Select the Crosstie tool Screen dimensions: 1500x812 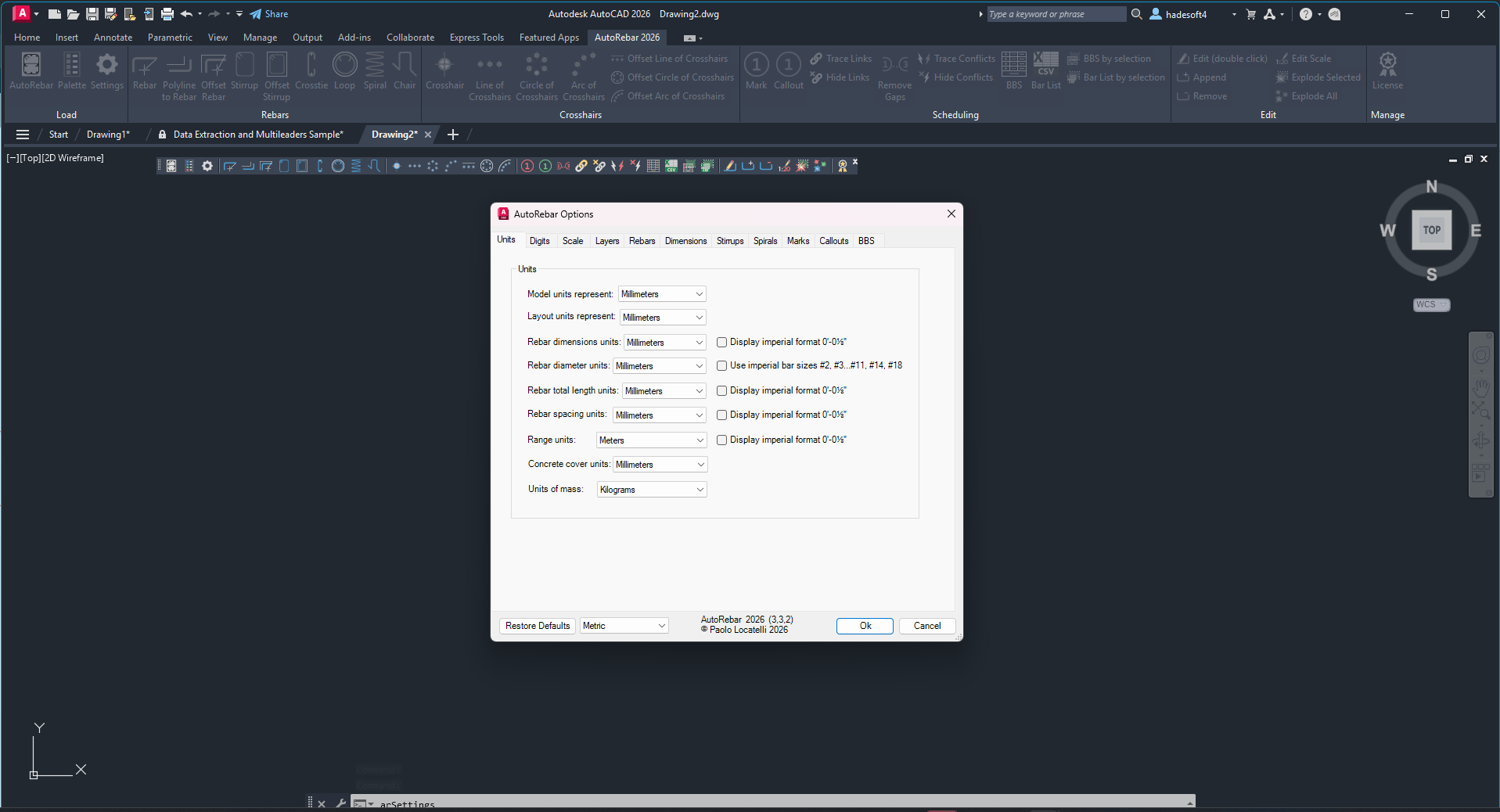[x=311, y=71]
